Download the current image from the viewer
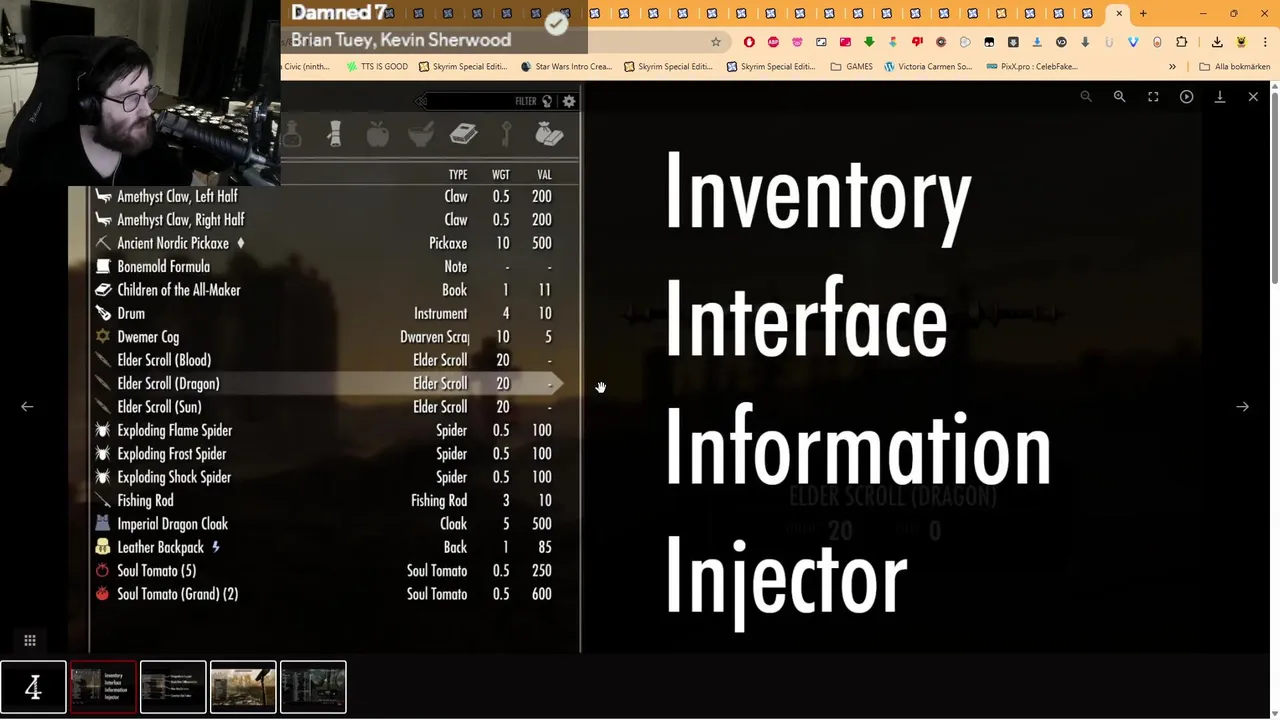Viewport: 1280px width, 720px height. pyautogui.click(x=1220, y=97)
